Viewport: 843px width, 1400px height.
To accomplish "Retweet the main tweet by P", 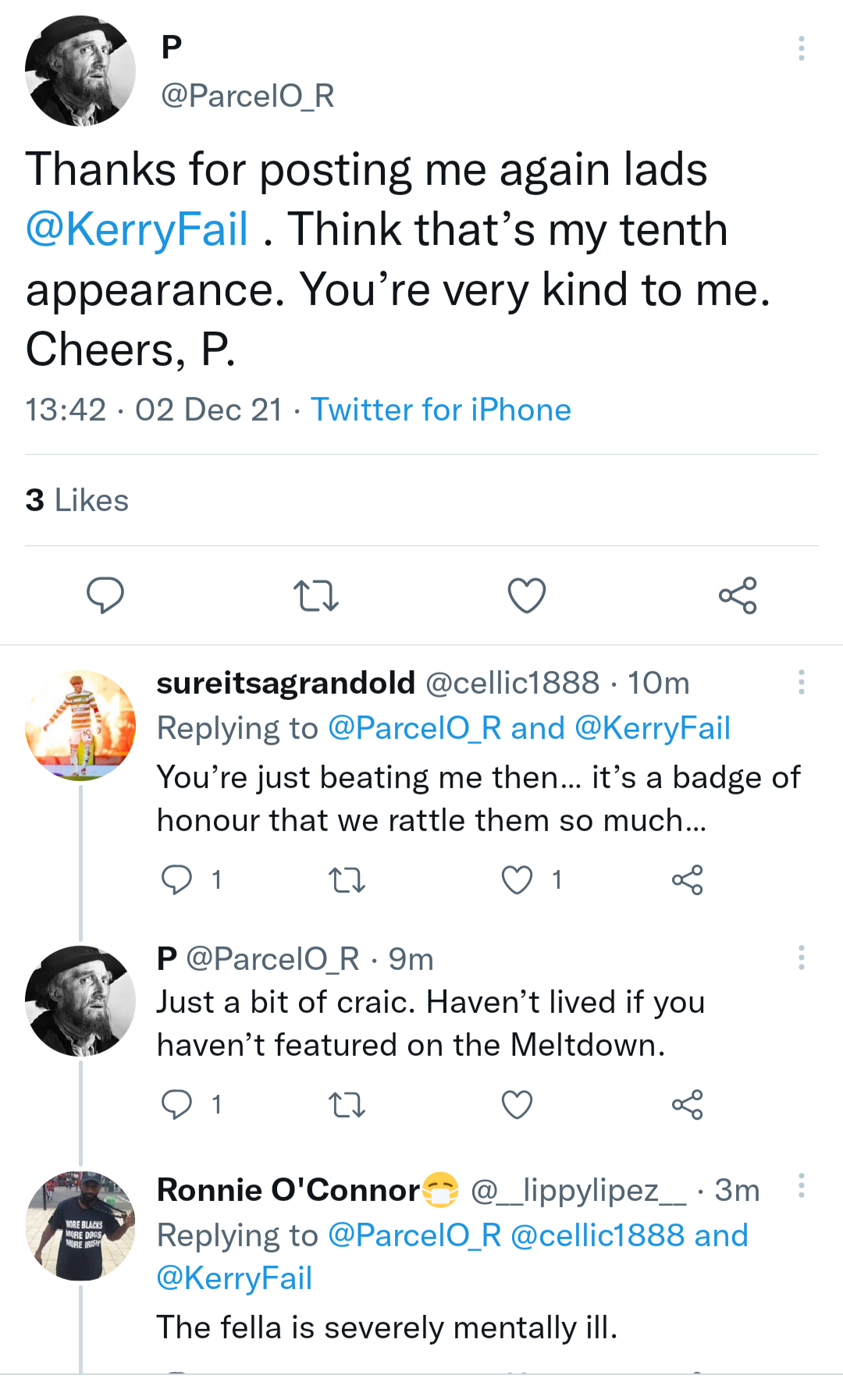I will (x=315, y=595).
